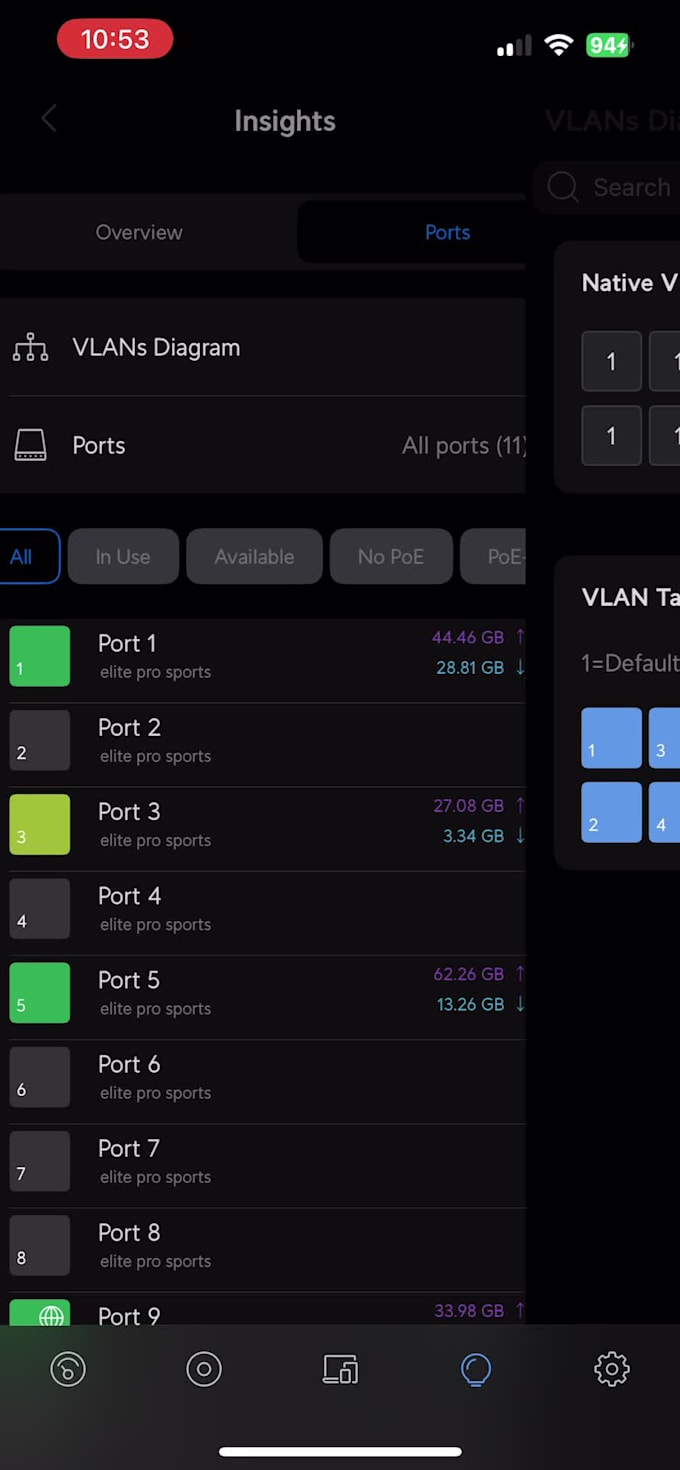This screenshot has height=1470, width=680.
Task: Open All ports (11) list
Action: coord(464,445)
